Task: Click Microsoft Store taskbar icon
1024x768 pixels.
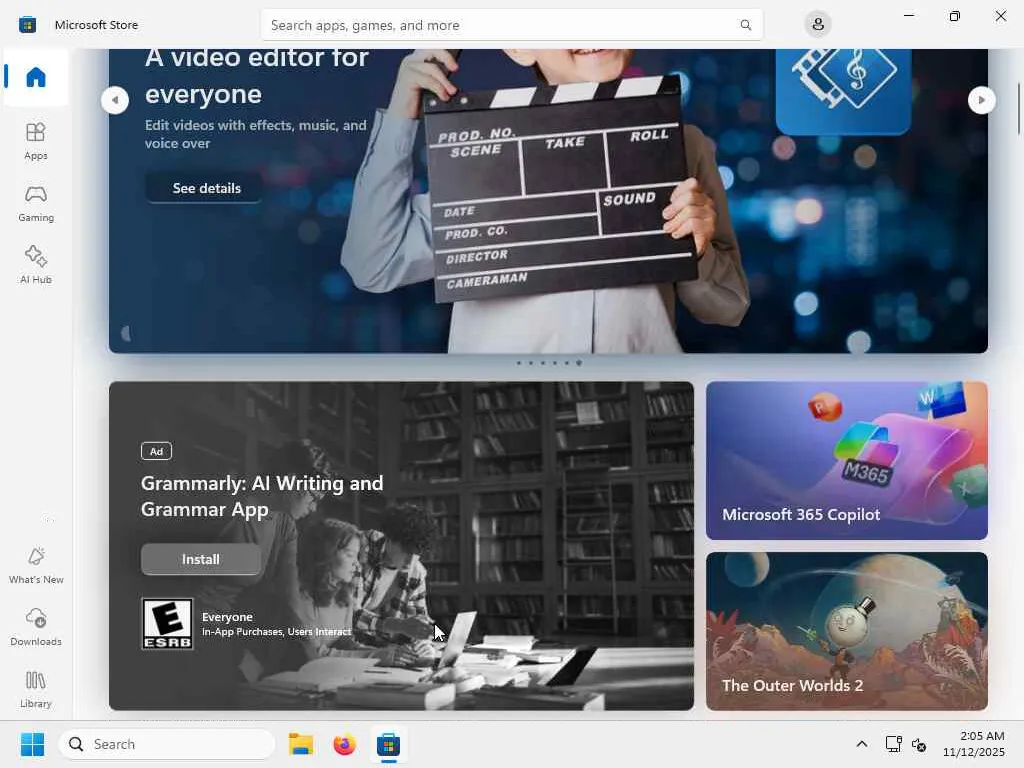Action: coord(388,744)
